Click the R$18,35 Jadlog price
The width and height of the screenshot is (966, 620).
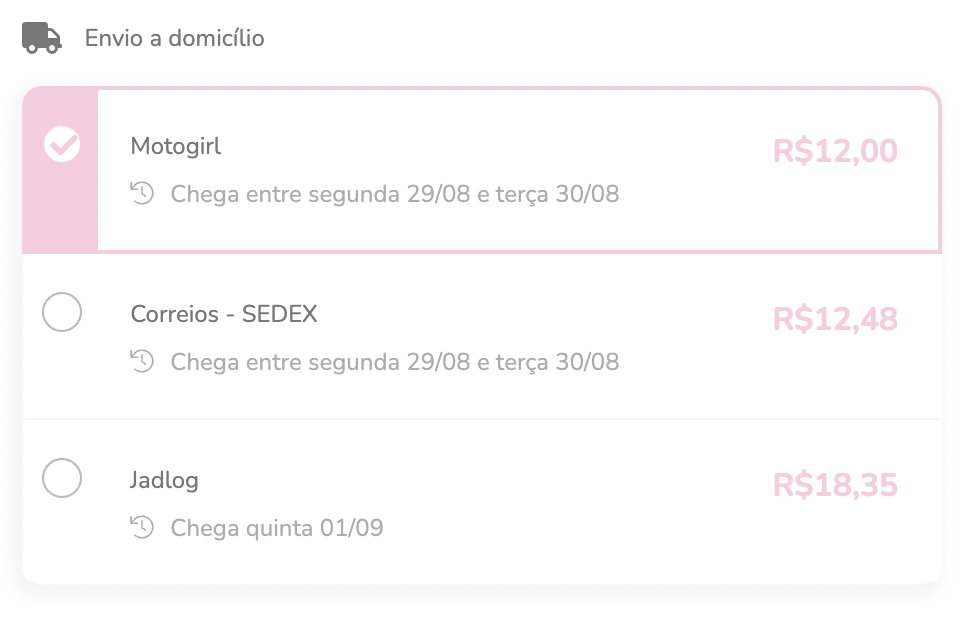click(x=835, y=485)
